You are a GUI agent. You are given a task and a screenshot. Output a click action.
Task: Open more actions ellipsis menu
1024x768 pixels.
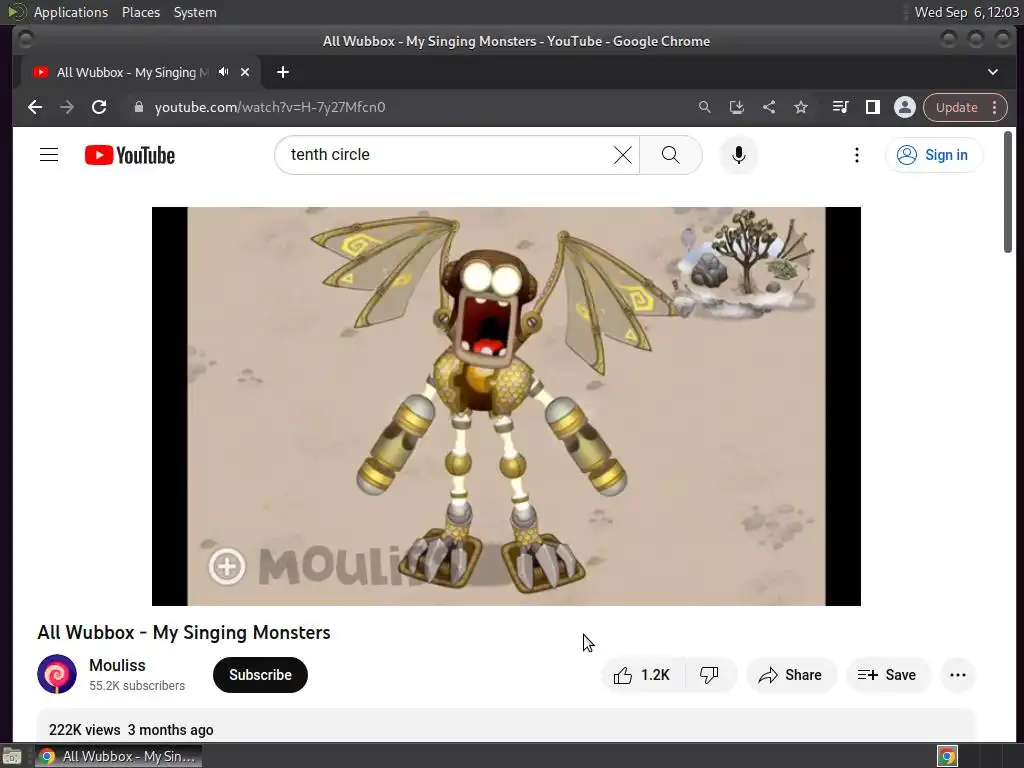coord(957,675)
